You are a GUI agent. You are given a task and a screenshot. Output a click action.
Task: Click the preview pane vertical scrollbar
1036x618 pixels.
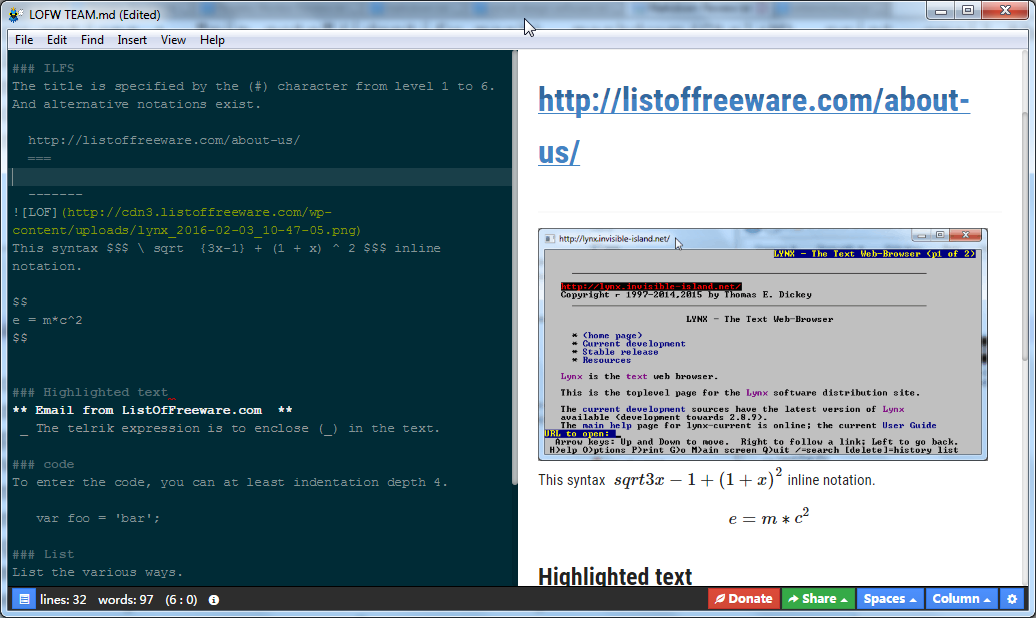[1025, 238]
